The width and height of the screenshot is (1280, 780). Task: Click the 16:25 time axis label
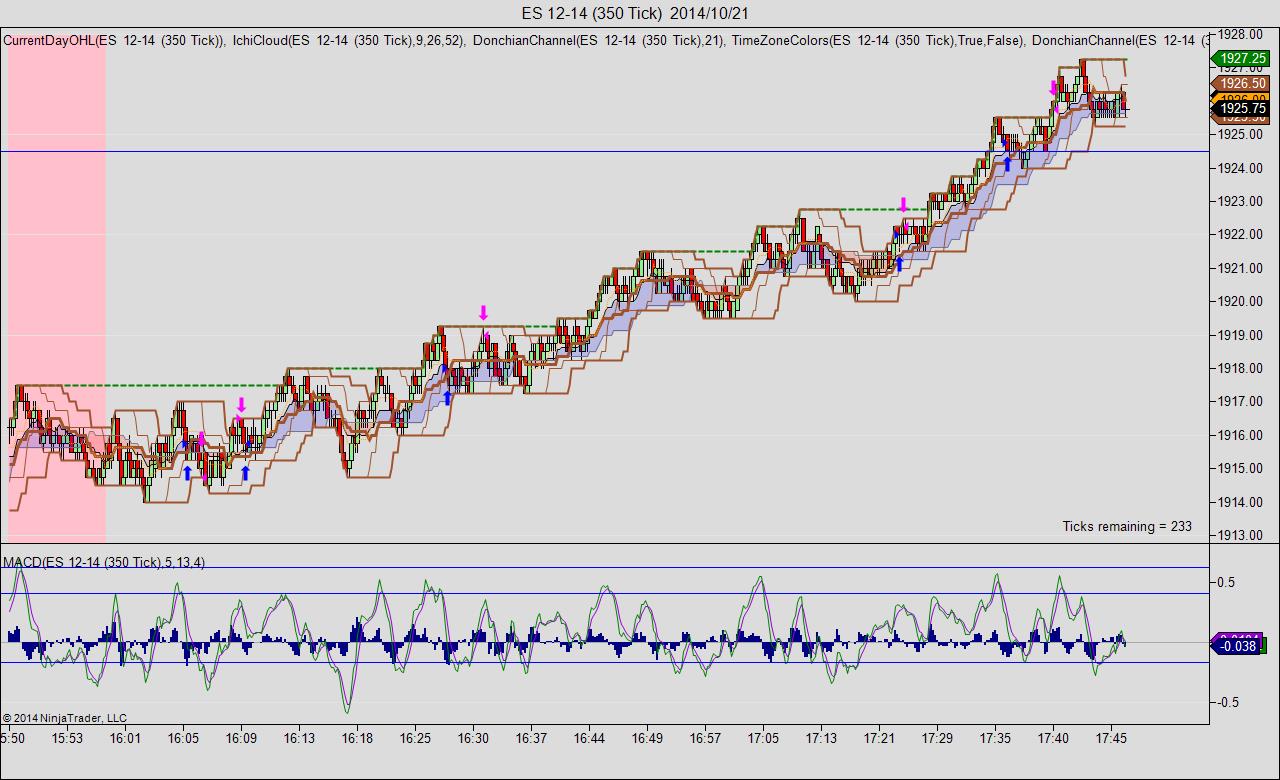415,738
